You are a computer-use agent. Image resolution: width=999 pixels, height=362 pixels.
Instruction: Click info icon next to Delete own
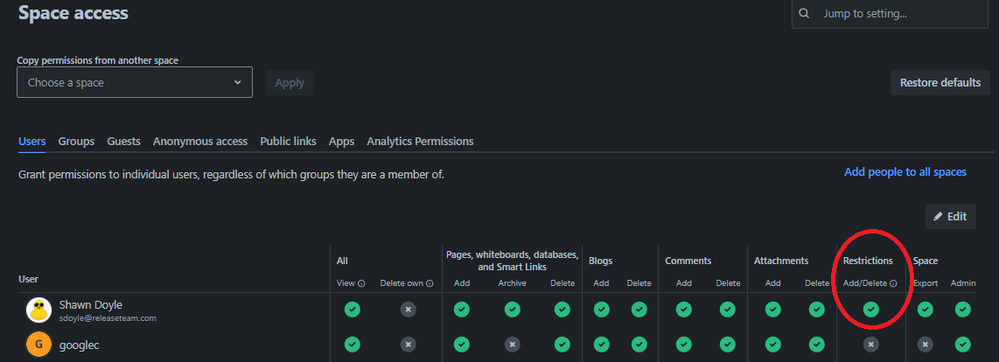click(x=429, y=284)
